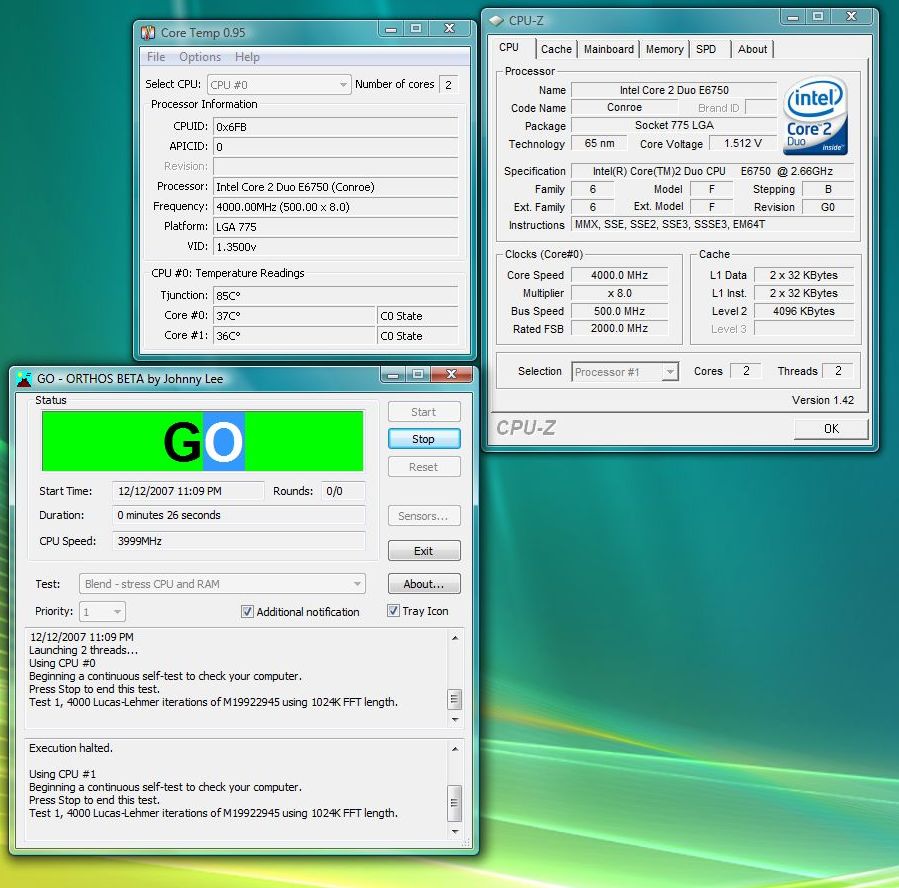The image size is (899, 888).
Task: Click OK in the CPU-Z window
Action: 831,429
